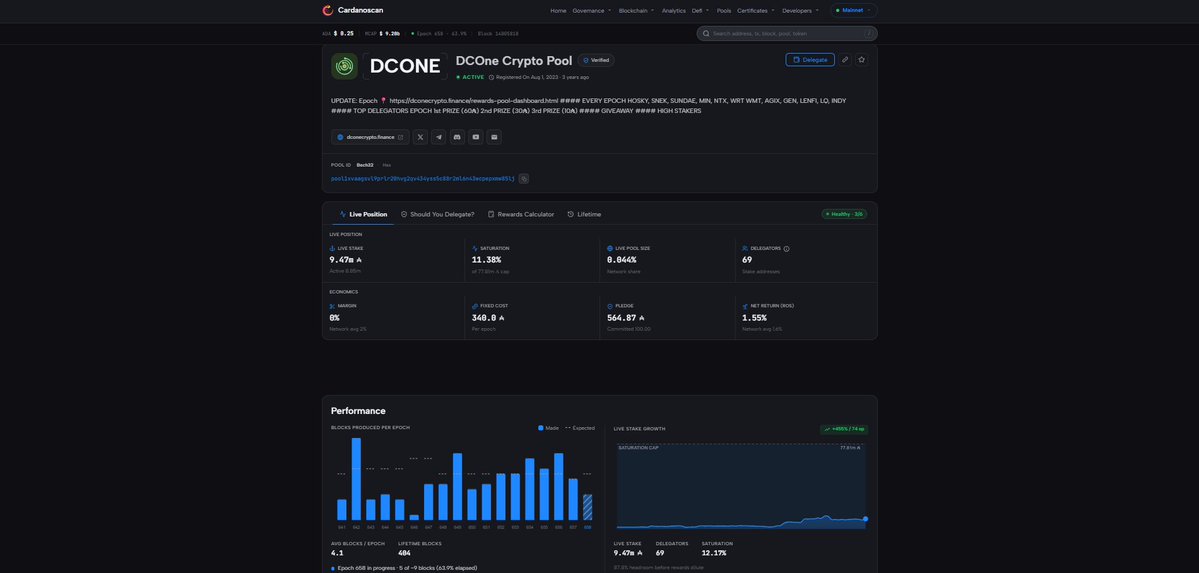
Task: Click the Pledge shield icon
Action: [x=609, y=306]
